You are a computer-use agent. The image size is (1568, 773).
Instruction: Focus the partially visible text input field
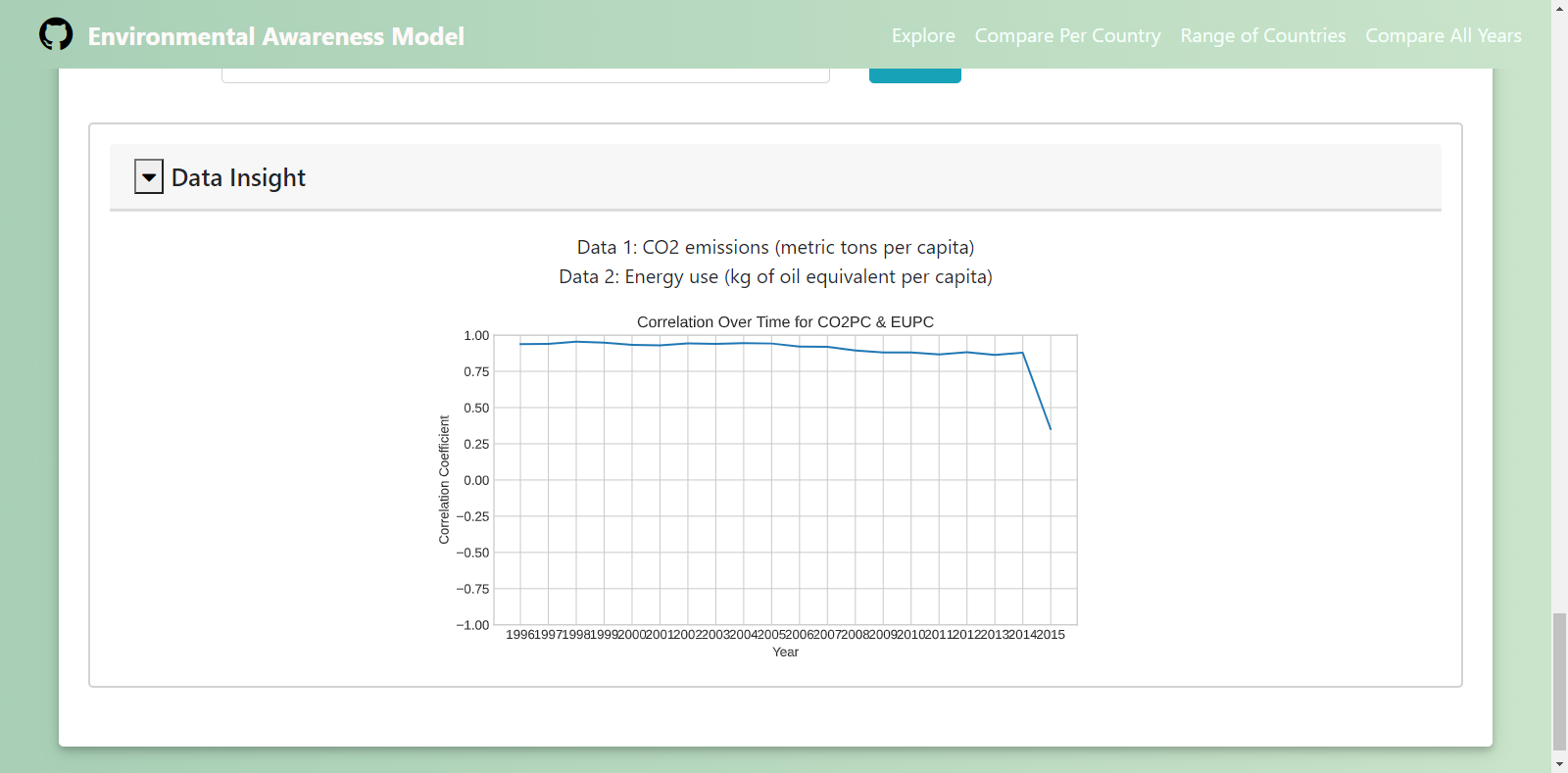[525, 74]
